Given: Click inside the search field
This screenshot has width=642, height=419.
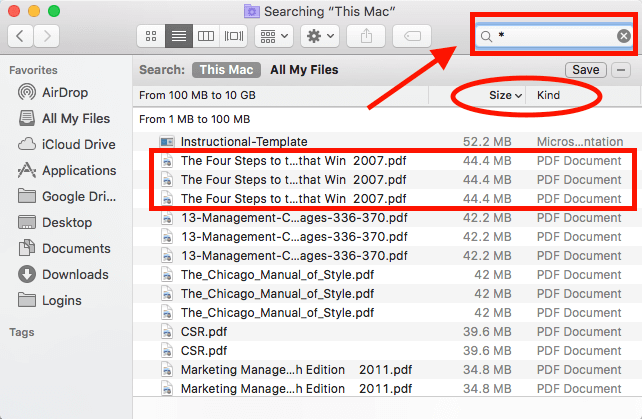Looking at the screenshot, I should [x=554, y=36].
